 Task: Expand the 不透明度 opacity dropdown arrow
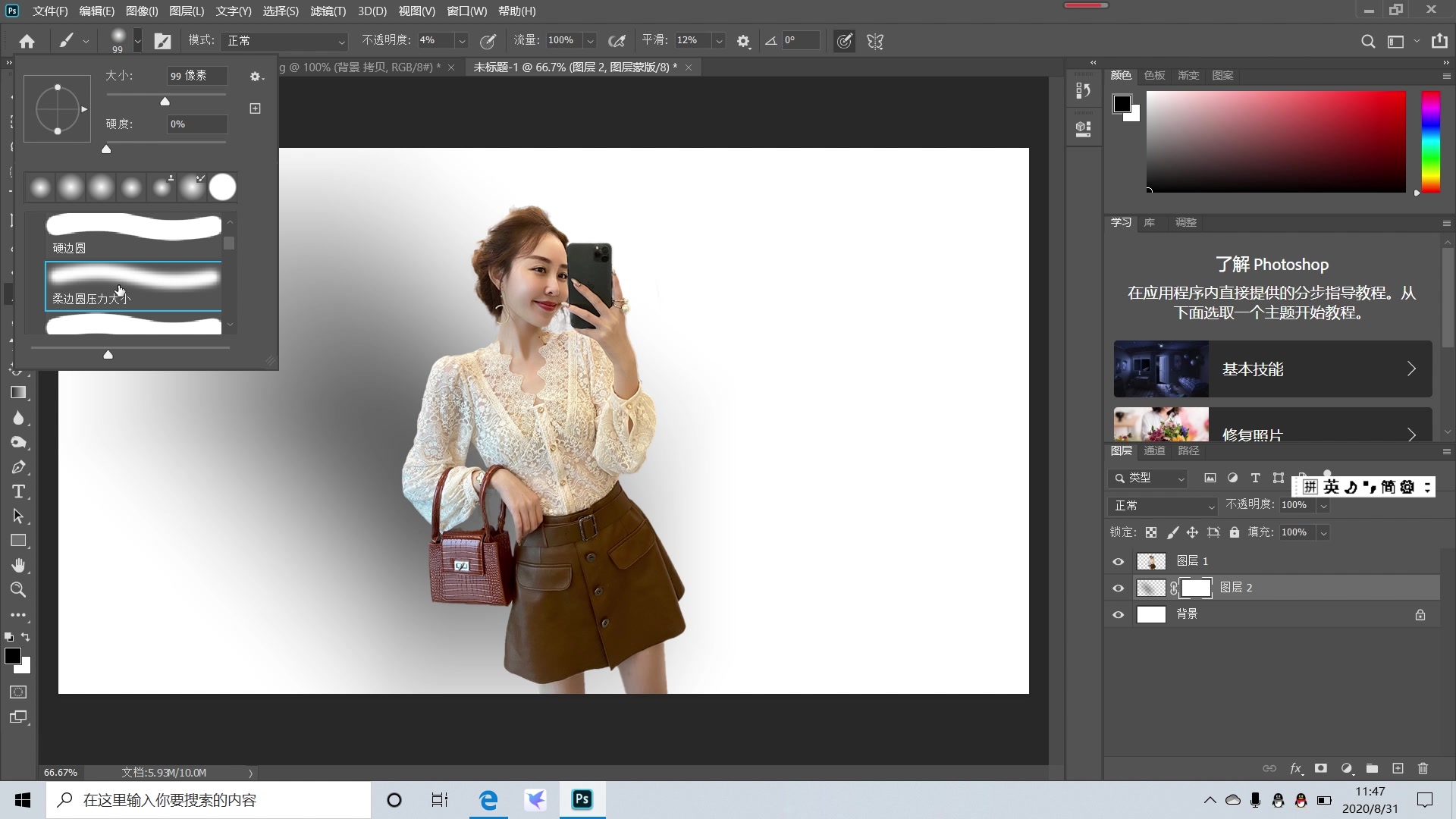pos(461,41)
